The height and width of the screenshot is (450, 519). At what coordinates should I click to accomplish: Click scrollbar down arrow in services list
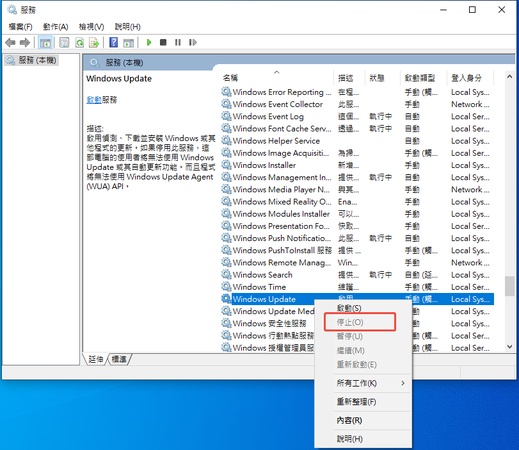click(509, 347)
